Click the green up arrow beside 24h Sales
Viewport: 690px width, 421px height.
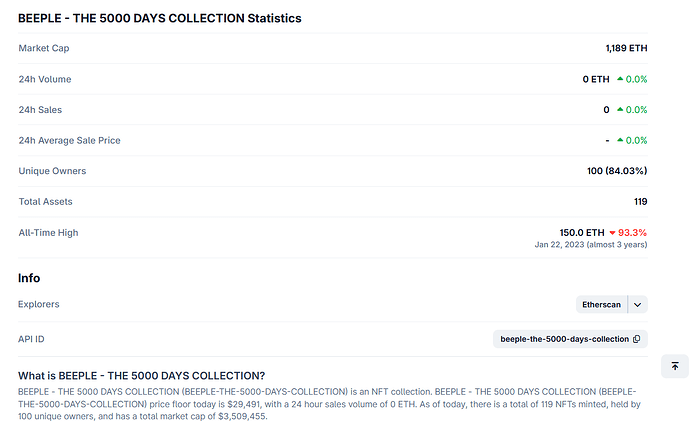pos(620,110)
